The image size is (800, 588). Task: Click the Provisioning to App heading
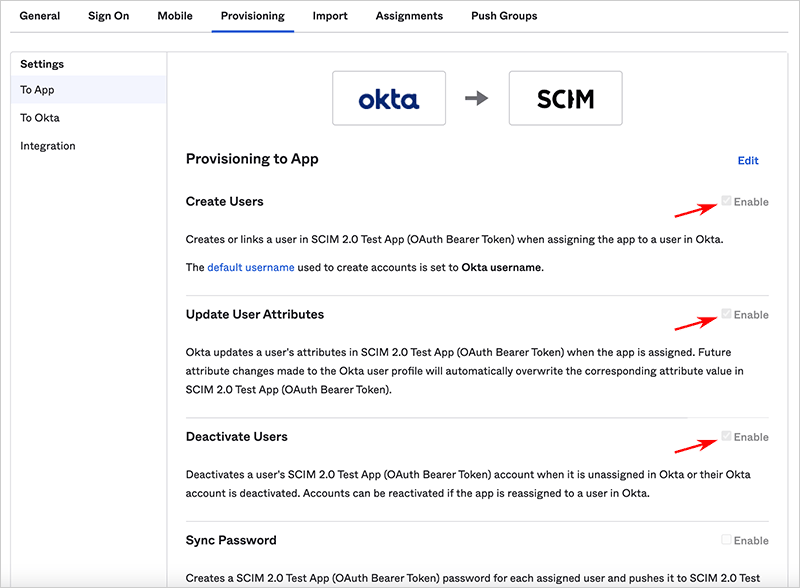[252, 159]
